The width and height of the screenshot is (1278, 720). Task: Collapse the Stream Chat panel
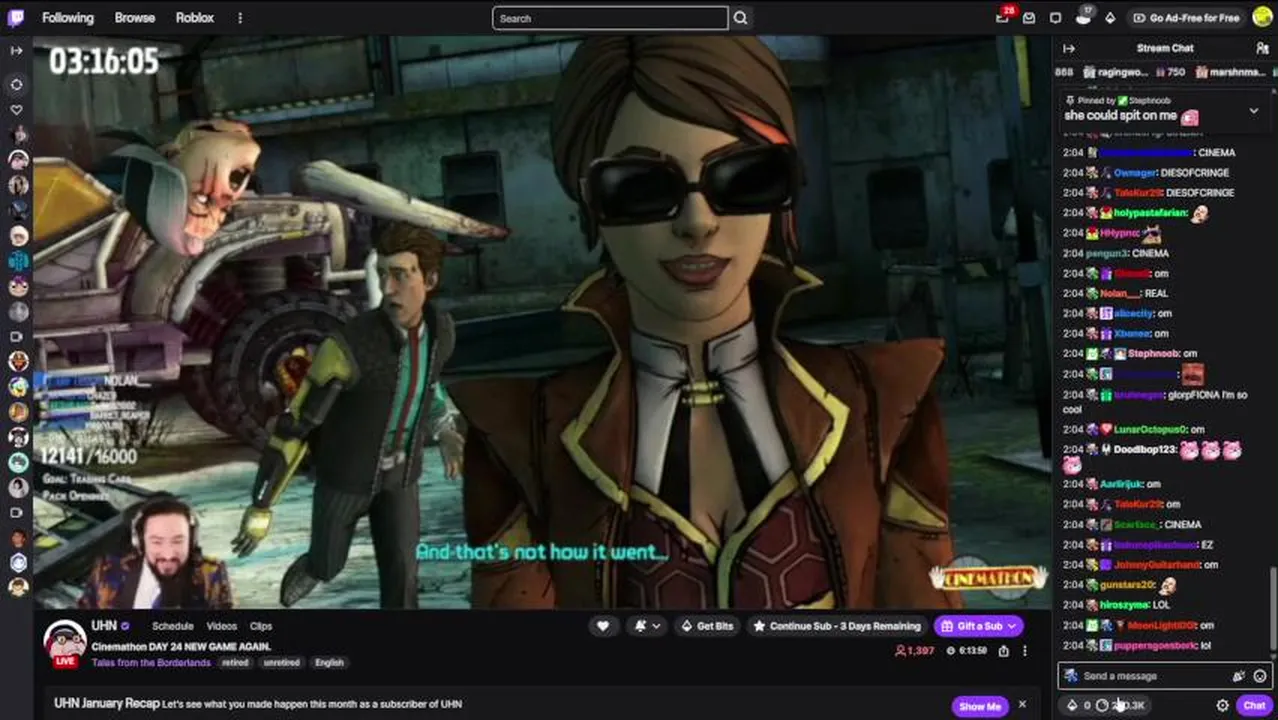click(x=1069, y=48)
